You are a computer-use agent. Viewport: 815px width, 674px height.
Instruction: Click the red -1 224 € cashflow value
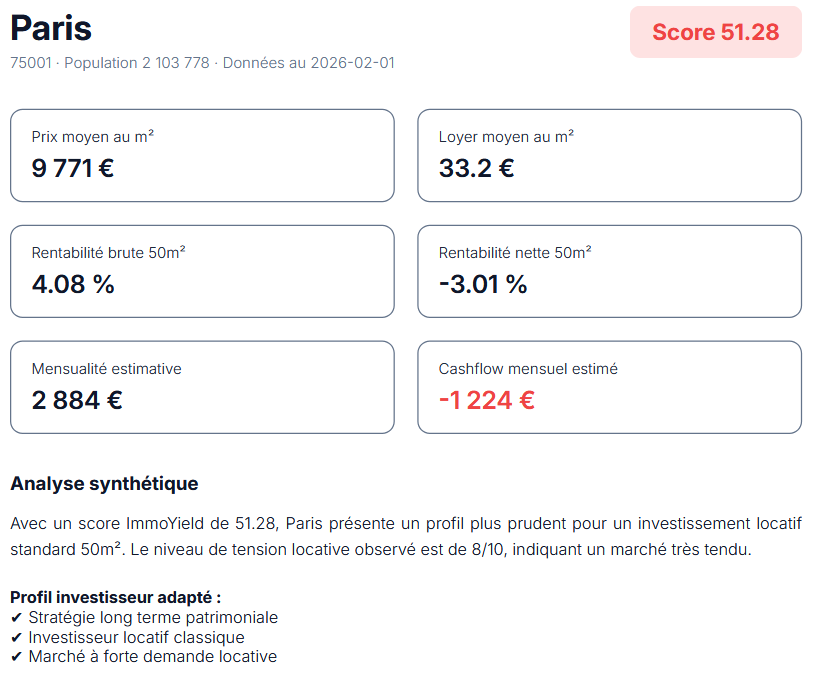(487, 400)
